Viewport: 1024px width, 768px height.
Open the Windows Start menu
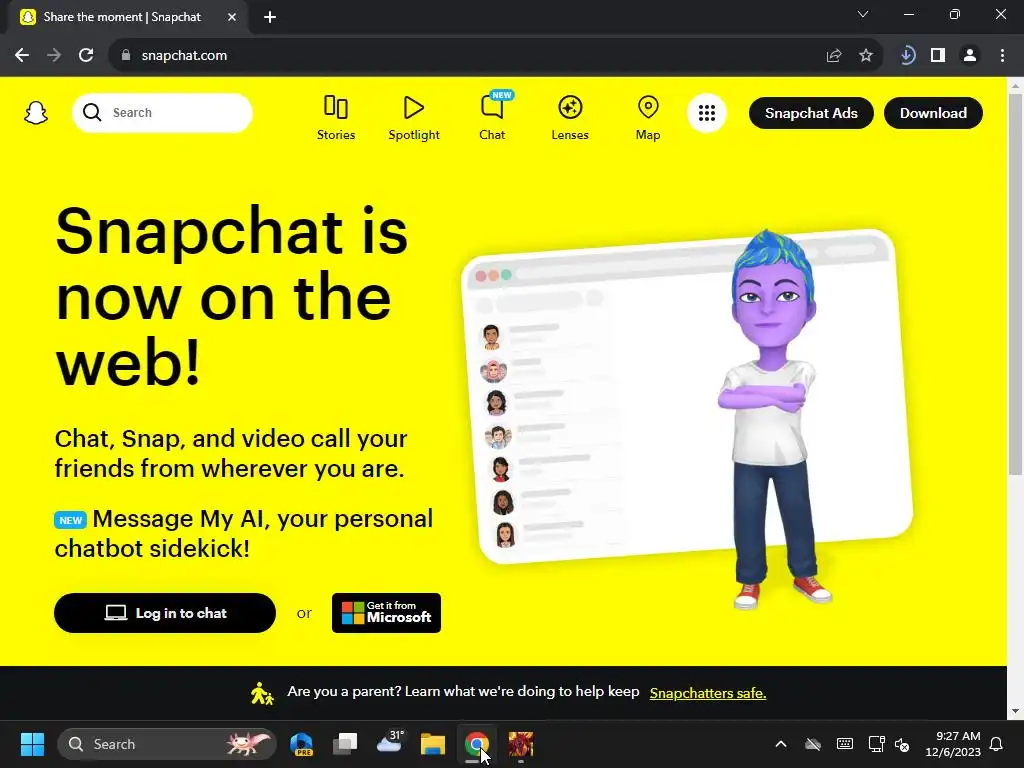tap(32, 744)
